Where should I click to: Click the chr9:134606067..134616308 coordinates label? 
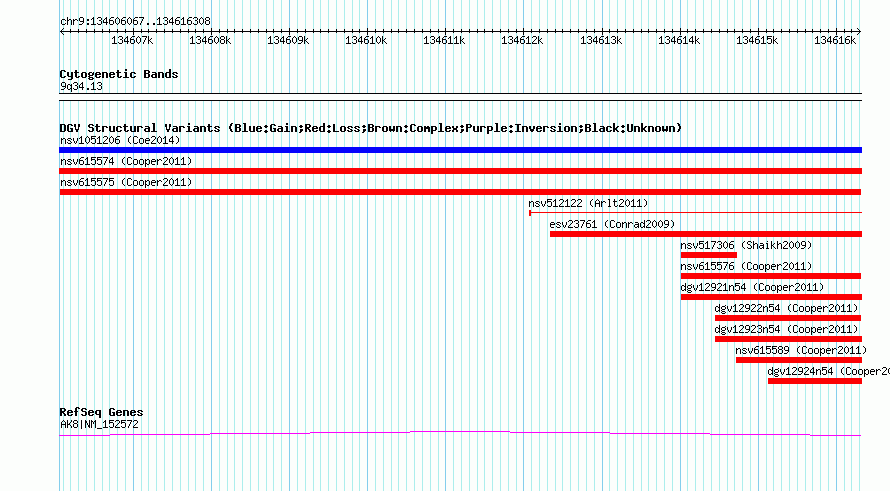point(135,21)
